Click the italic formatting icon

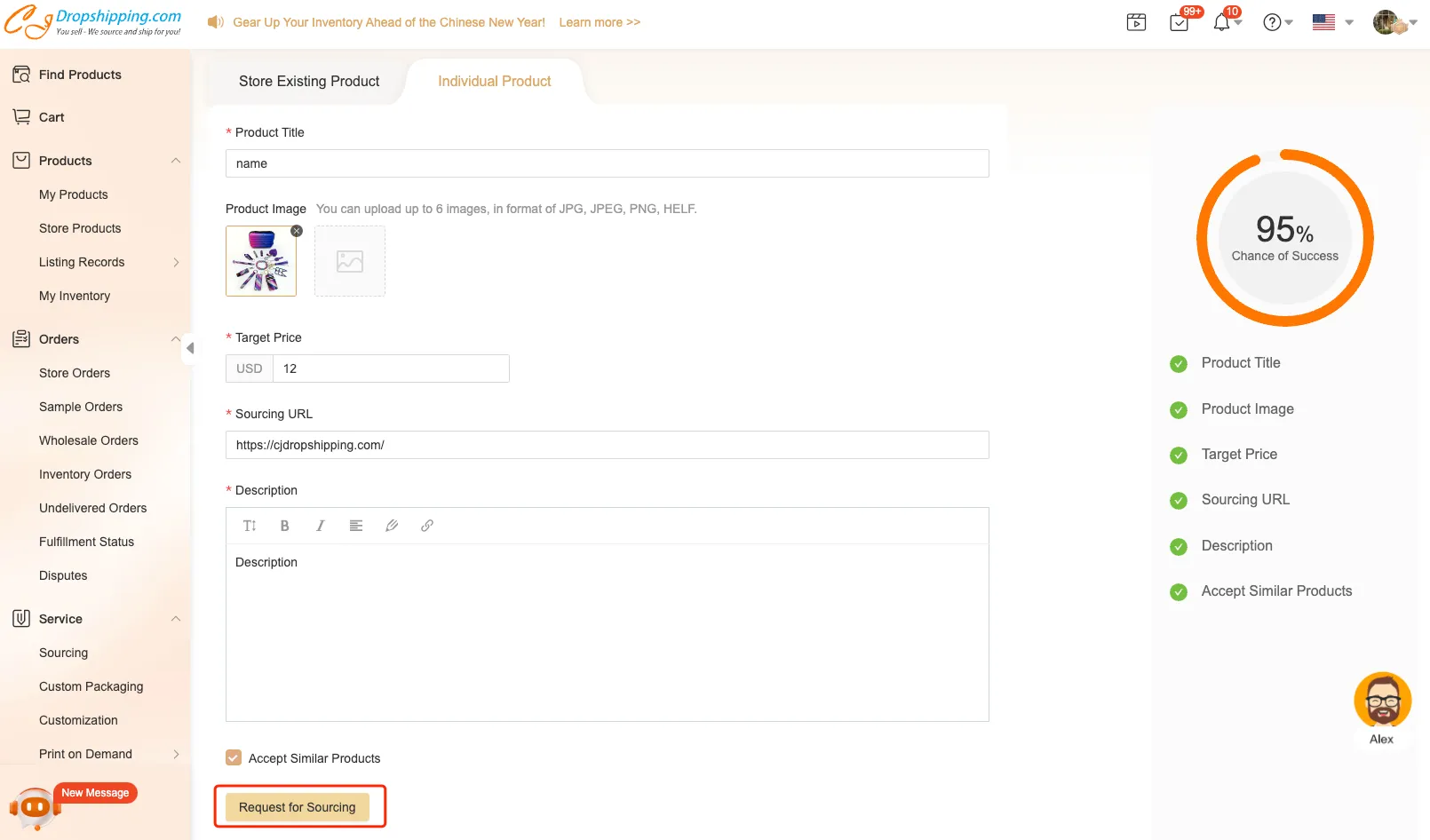[320, 526]
